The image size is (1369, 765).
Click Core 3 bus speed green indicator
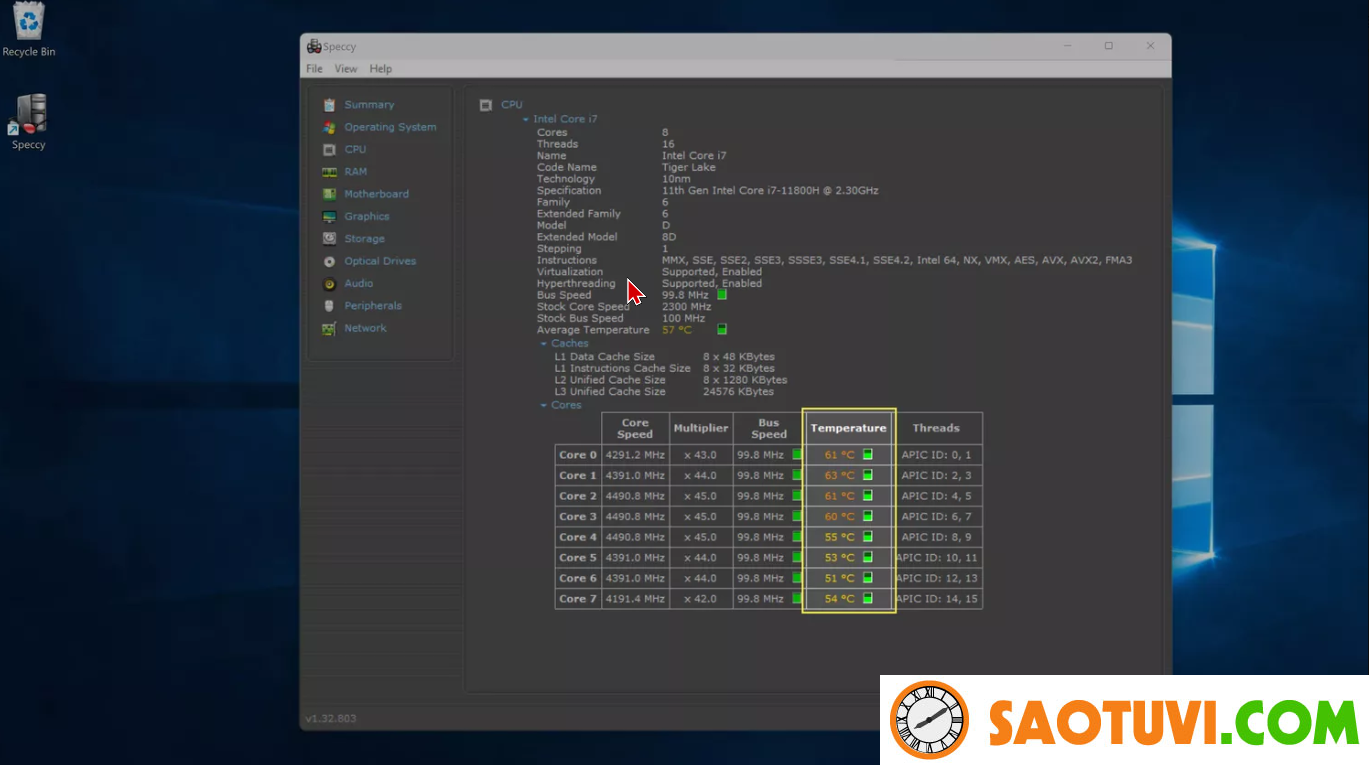[x=797, y=516]
